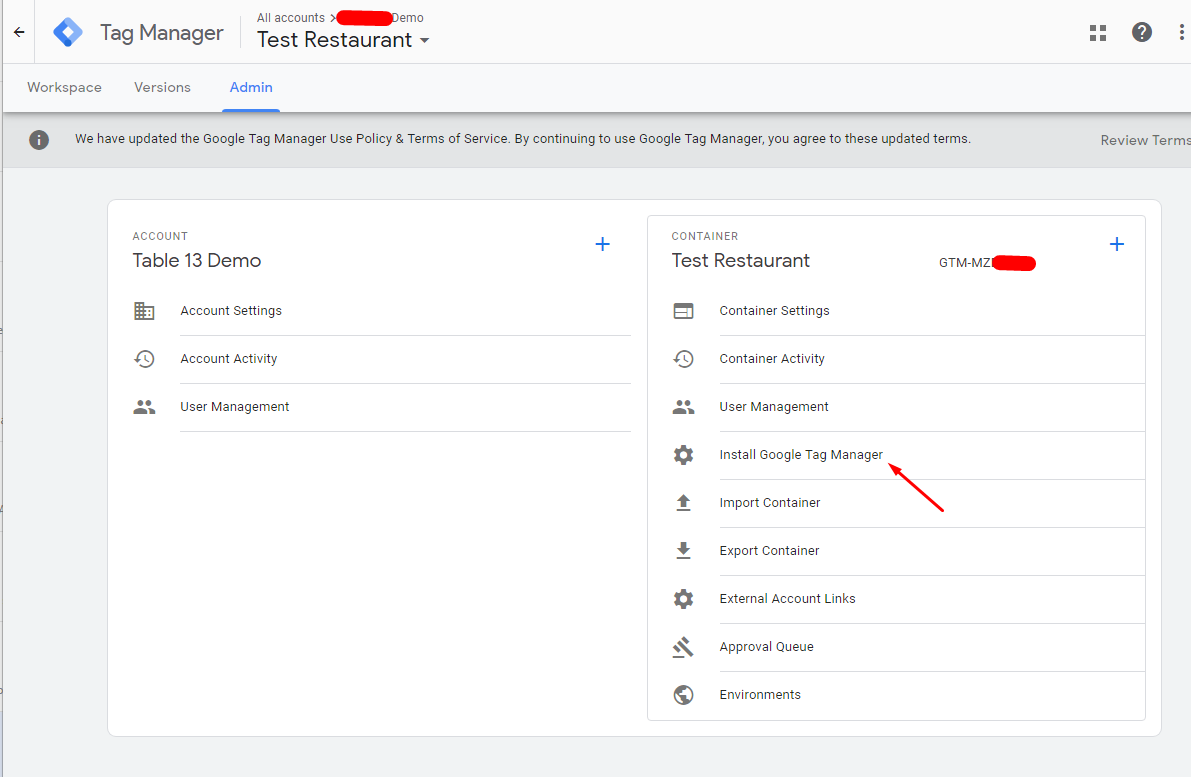Click the Table 13 Demo account name
1191x777 pixels.
coord(197,261)
